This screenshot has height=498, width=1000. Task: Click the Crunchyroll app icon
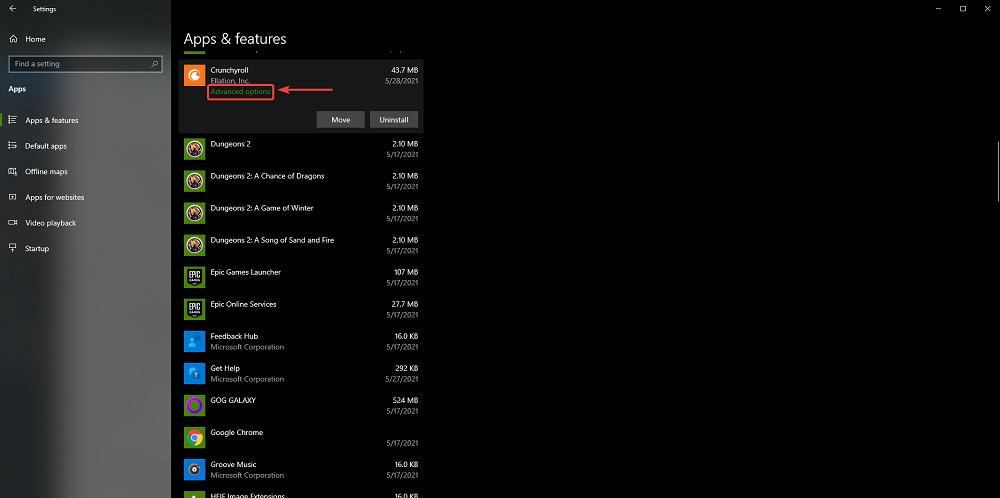pyautogui.click(x=194, y=75)
